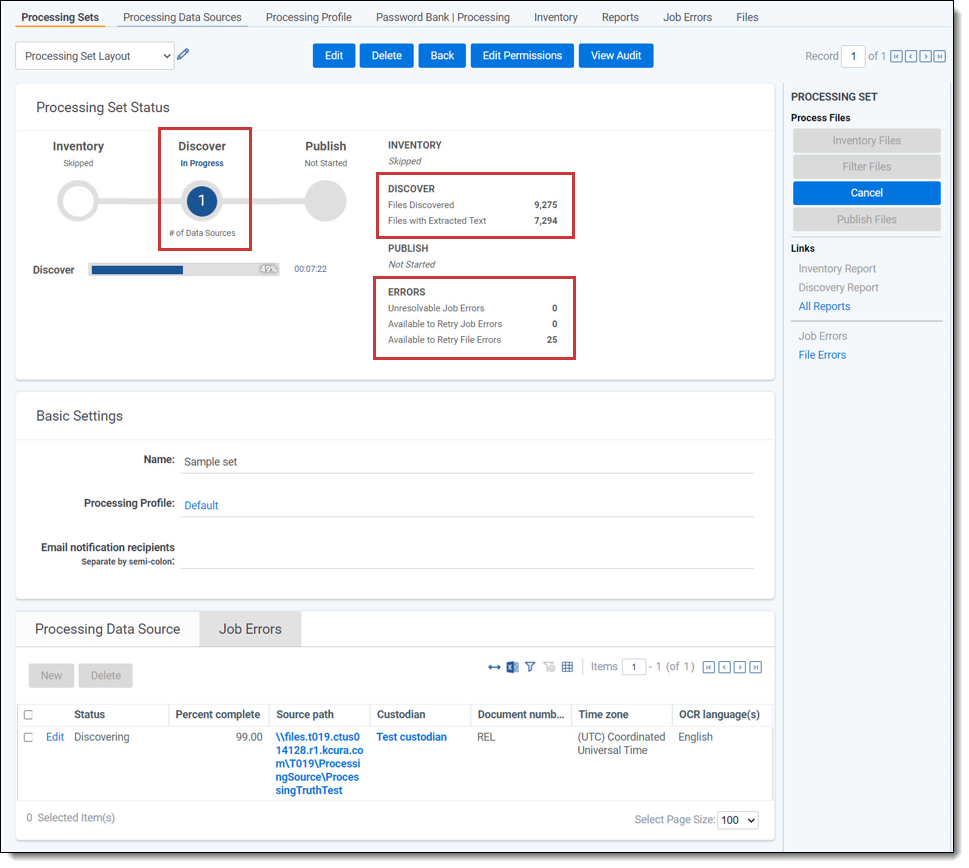Open the Password Bank | Processing tab
This screenshot has height=868, width=969.
coord(442,17)
